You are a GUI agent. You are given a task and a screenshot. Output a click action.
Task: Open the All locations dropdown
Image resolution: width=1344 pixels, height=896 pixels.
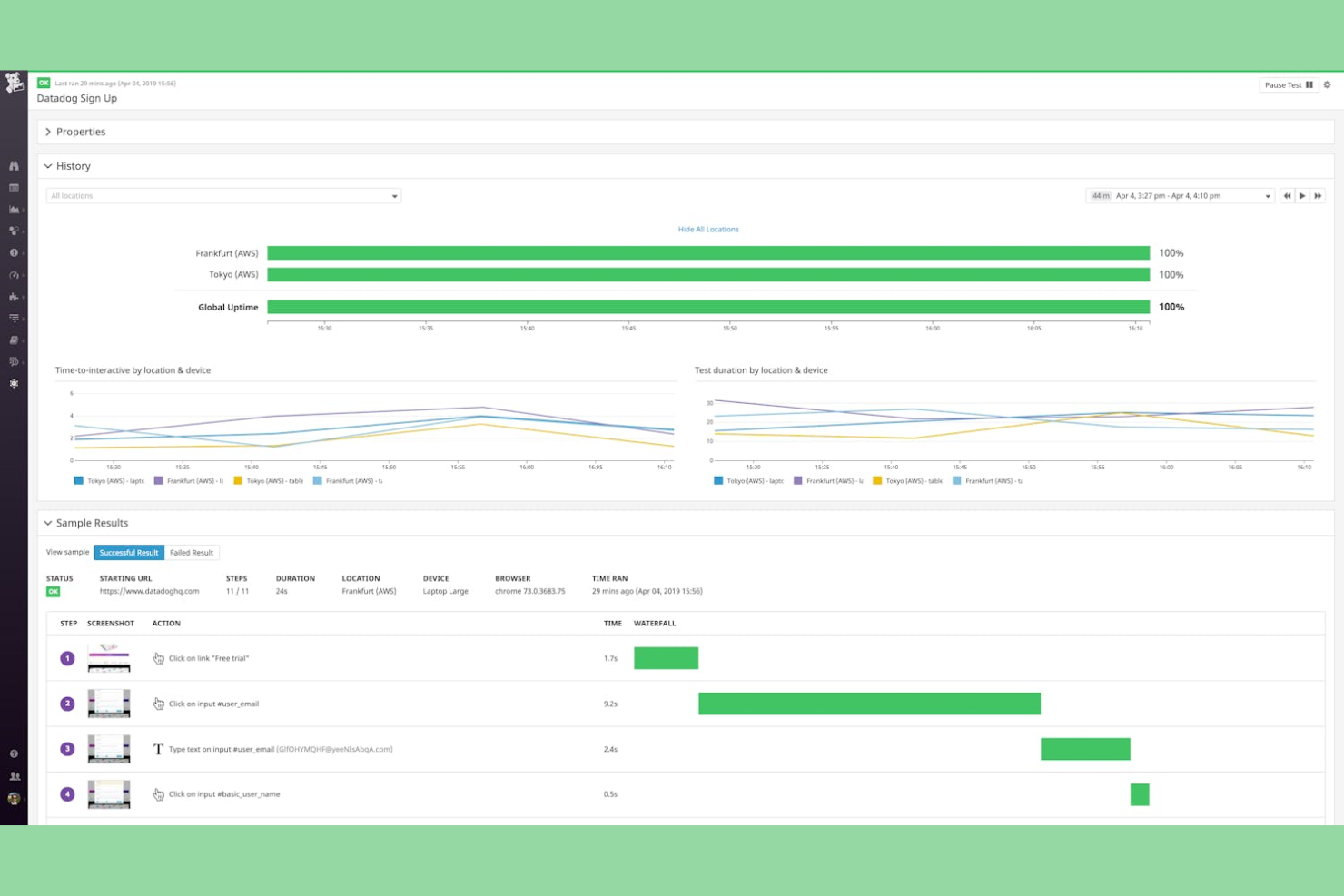tap(222, 195)
